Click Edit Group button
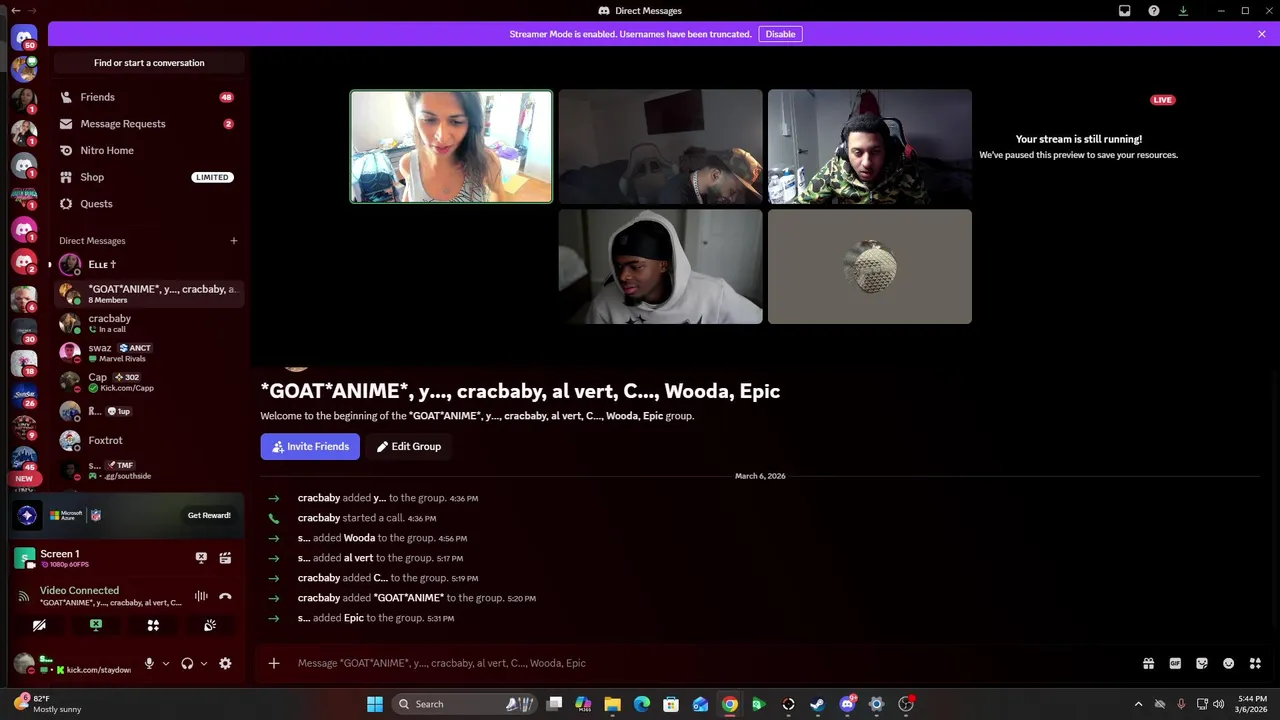1280x720 pixels. click(408, 446)
